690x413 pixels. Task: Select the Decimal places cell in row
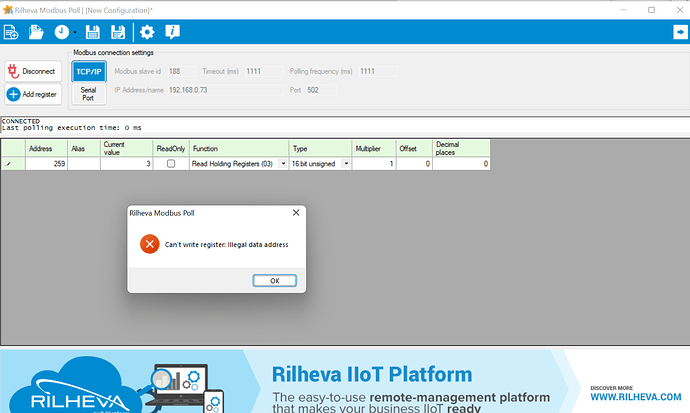tap(461, 164)
